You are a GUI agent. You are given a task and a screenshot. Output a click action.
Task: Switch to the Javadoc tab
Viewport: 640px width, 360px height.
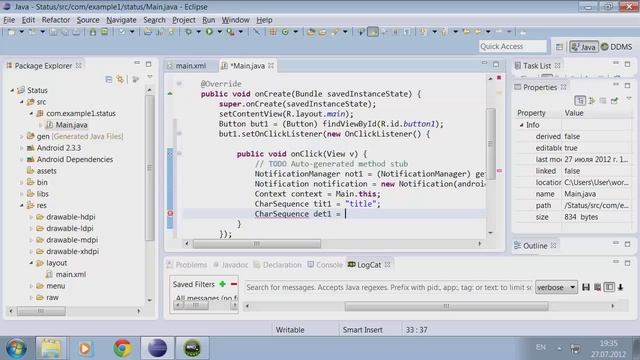coord(231,264)
